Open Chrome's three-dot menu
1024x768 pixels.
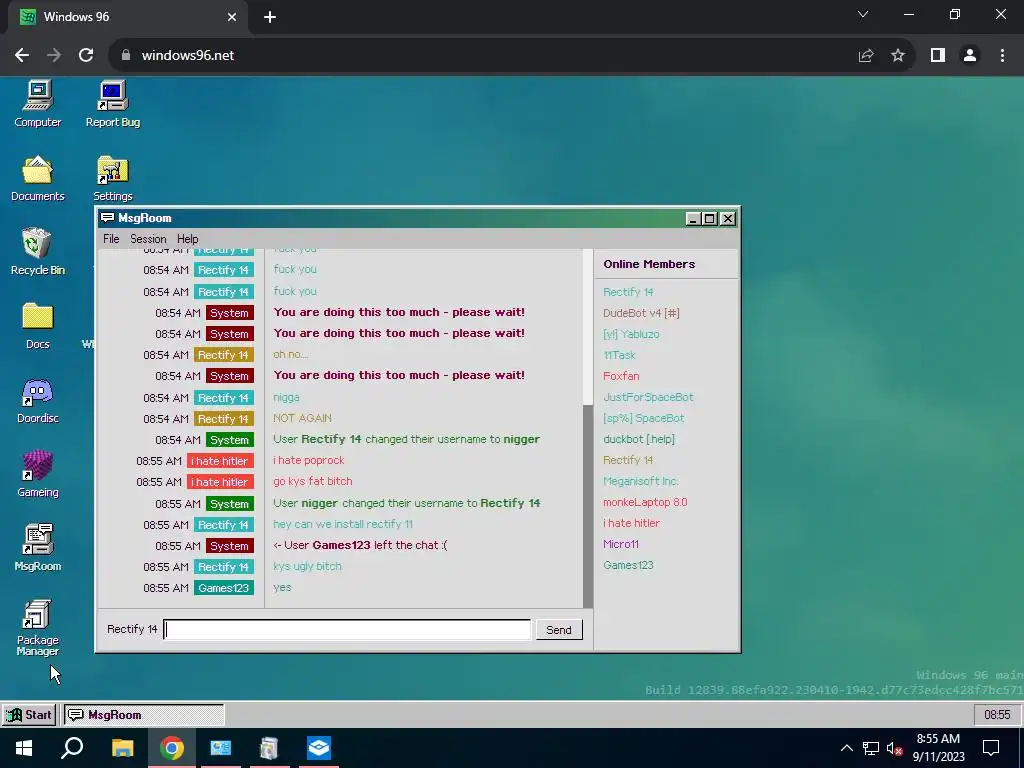[1002, 56]
